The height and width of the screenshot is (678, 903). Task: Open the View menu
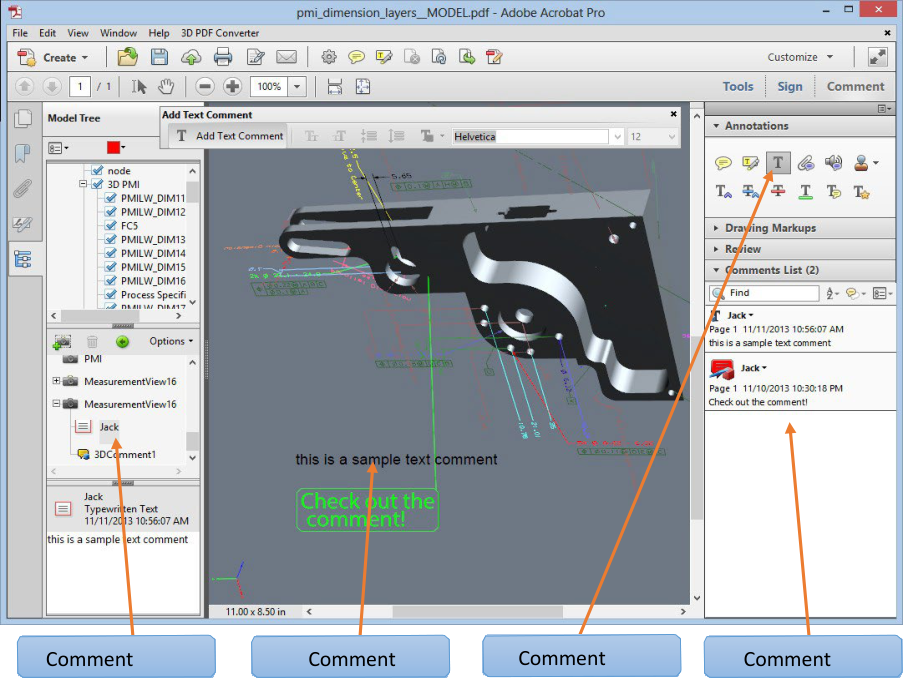coord(78,33)
